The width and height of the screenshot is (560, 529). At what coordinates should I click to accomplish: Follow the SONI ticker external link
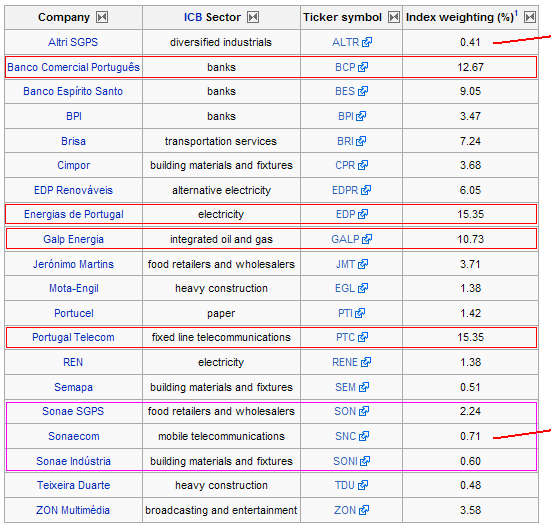[352, 461]
